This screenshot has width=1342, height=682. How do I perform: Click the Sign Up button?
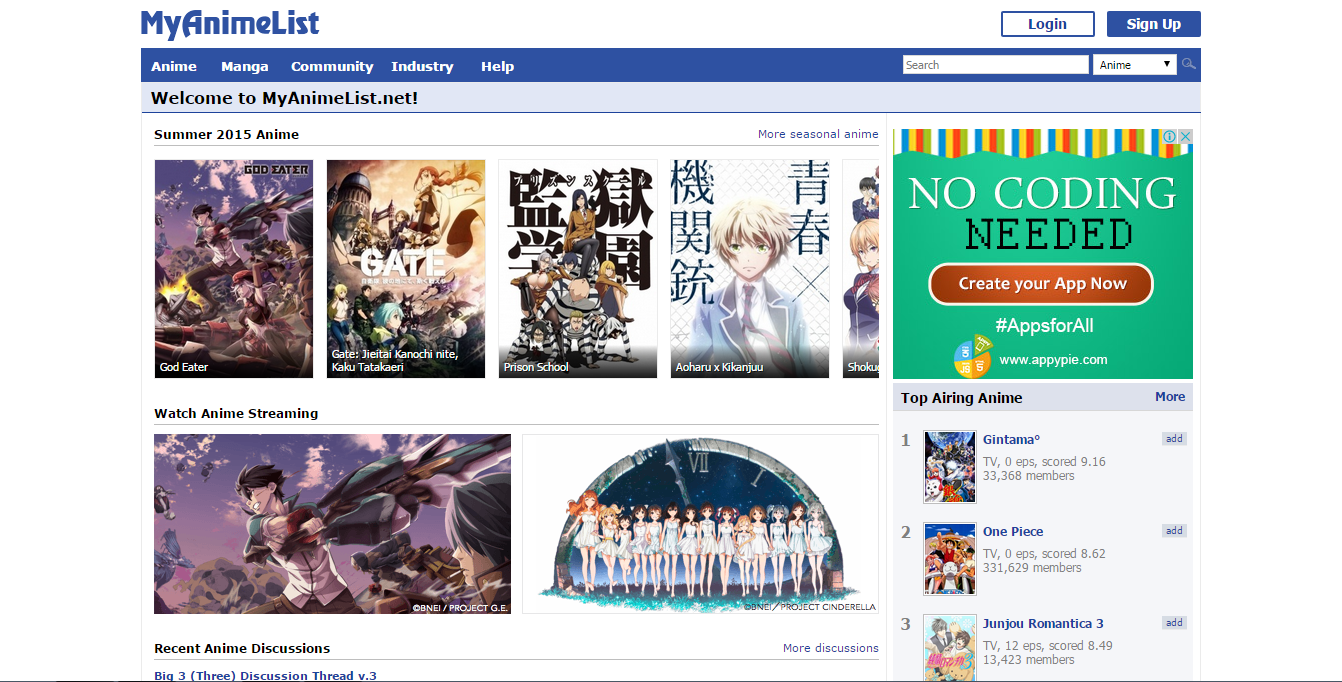[1153, 23]
